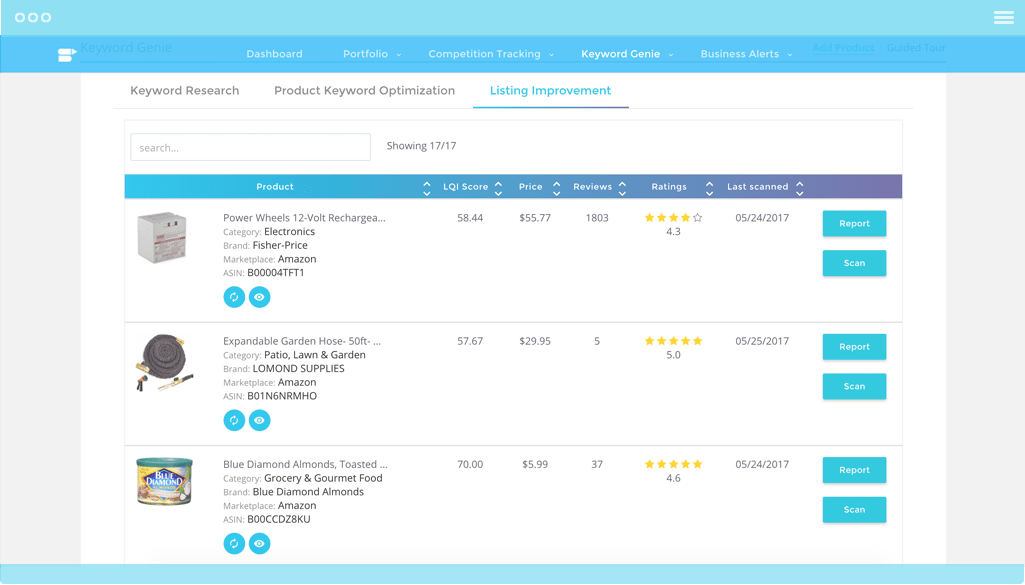Click the LQI score 58.44

tap(470, 218)
